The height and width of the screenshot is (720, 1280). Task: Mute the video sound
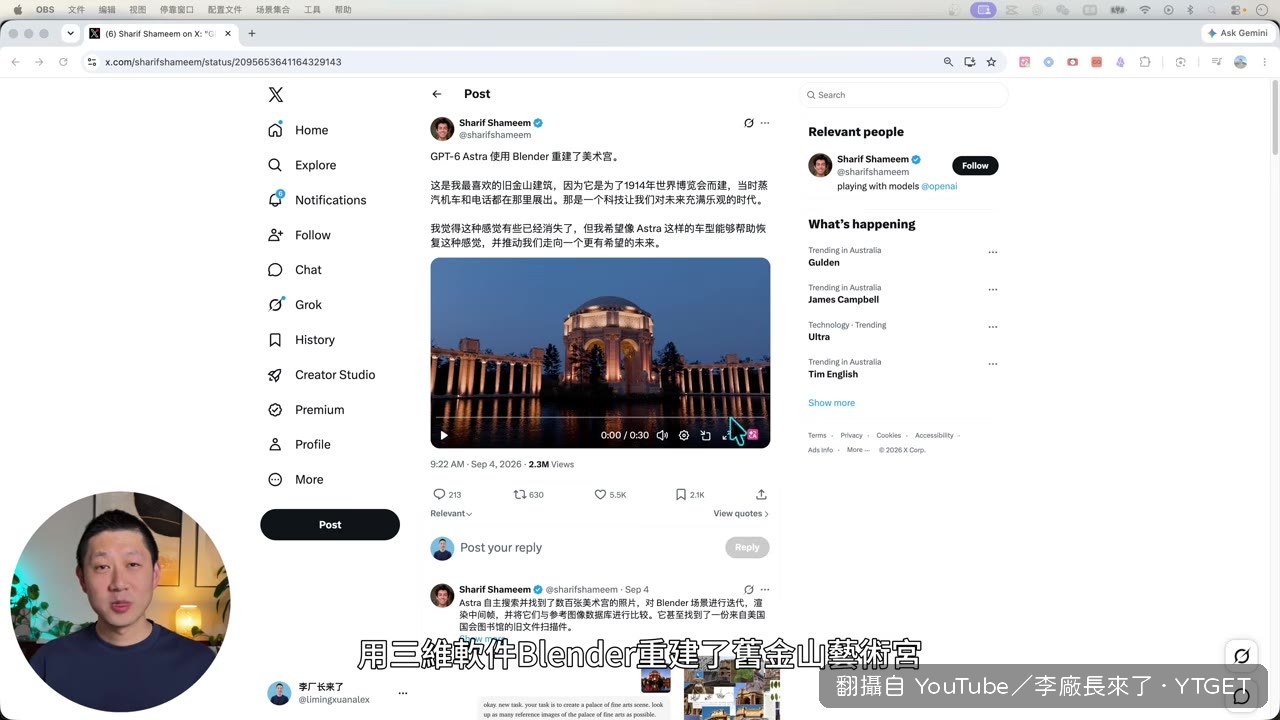(x=662, y=435)
